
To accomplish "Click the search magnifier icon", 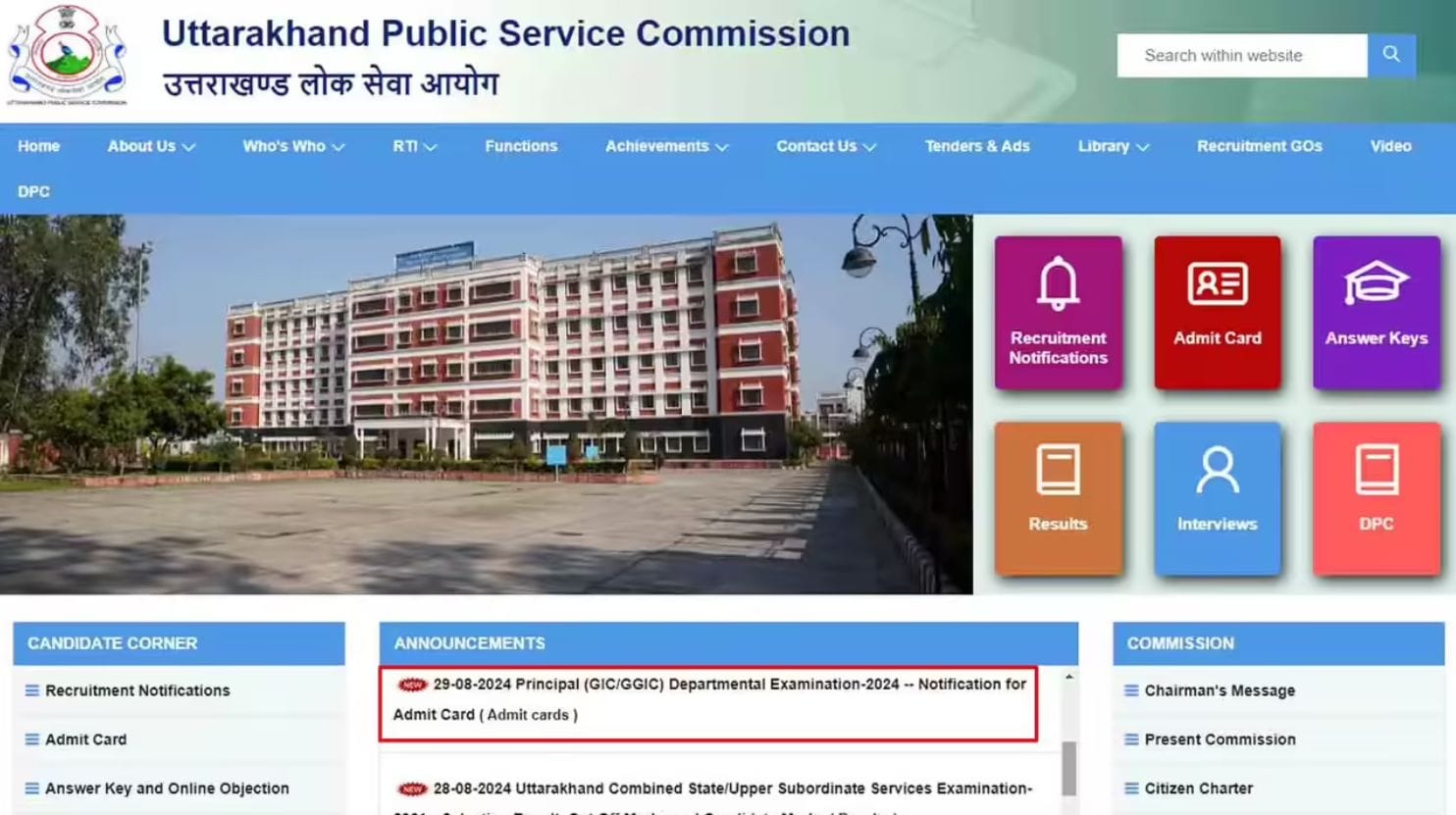I will pyautogui.click(x=1390, y=55).
